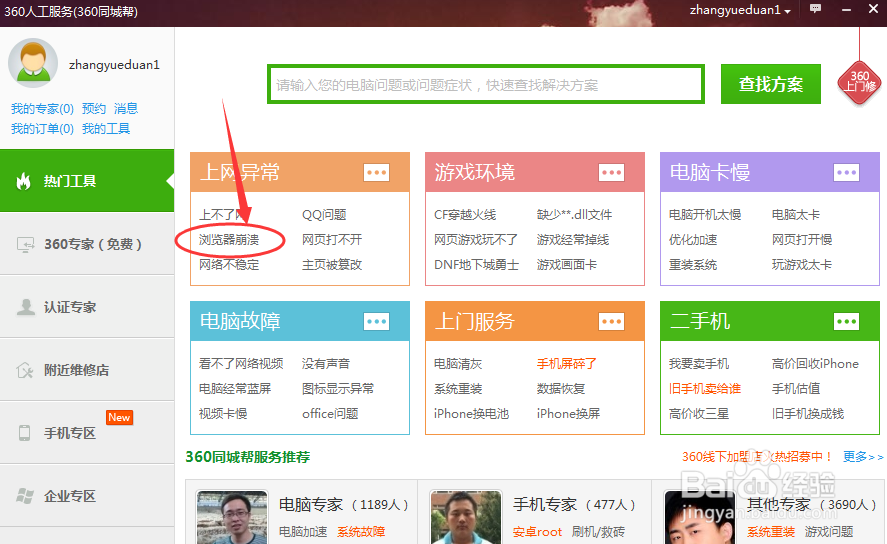Click the repair shop icon beside 附近维修店
887x544 pixels.
(x=24, y=370)
